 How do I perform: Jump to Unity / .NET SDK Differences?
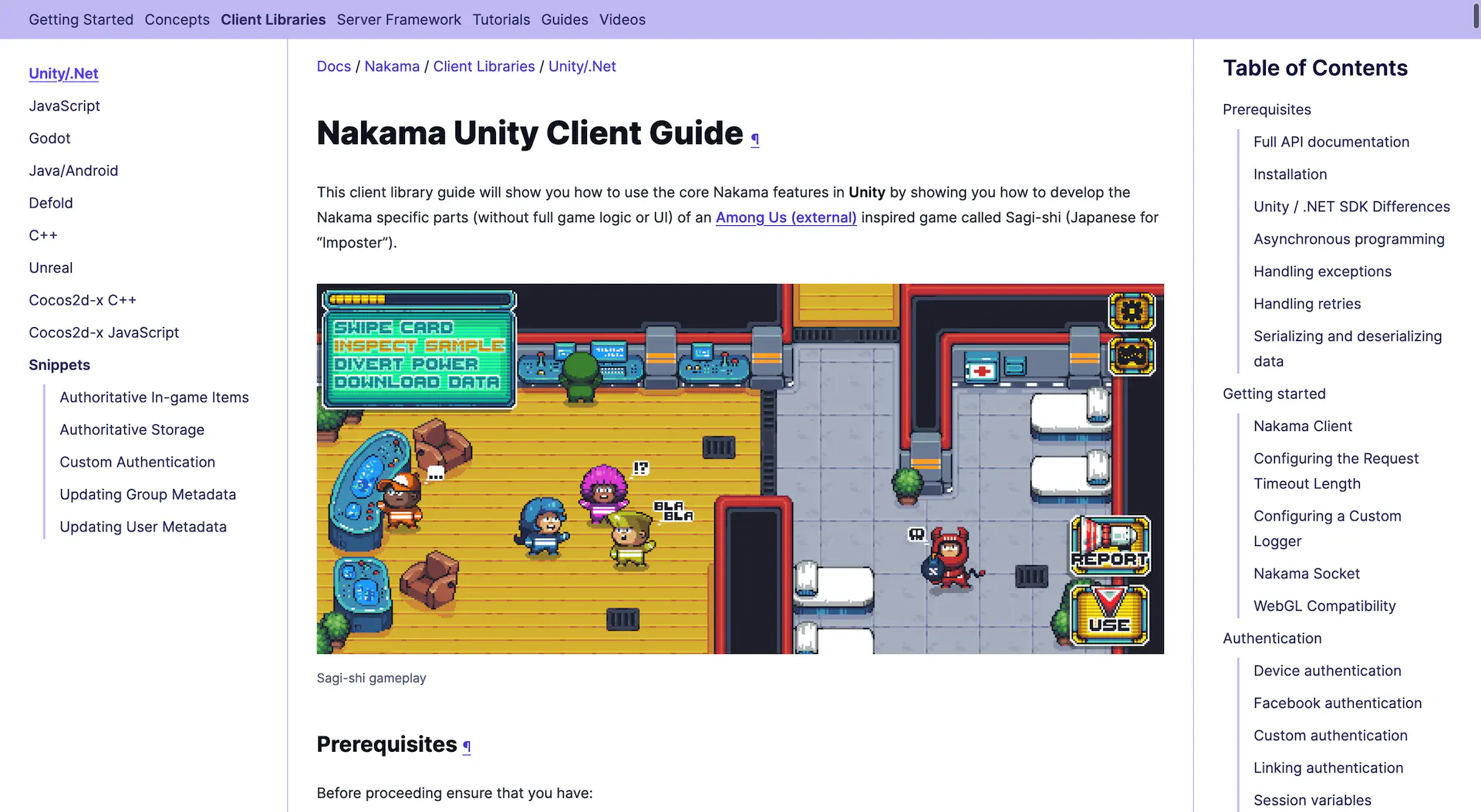[x=1351, y=207]
